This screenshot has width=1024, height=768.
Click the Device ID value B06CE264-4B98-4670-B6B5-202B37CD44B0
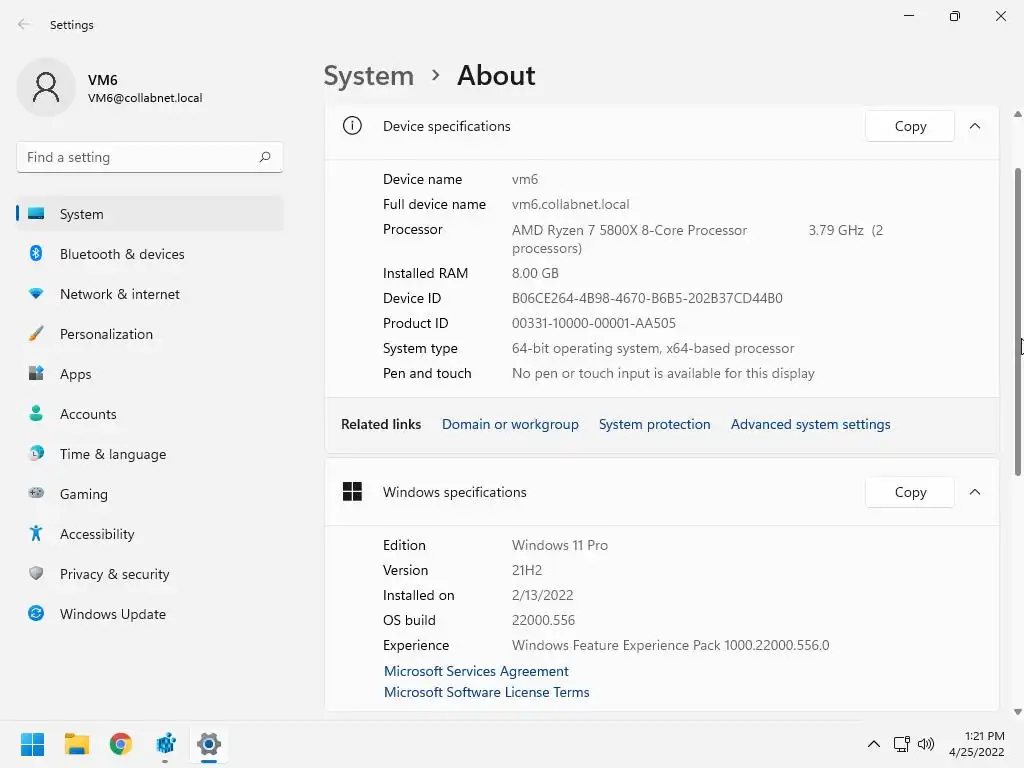tap(647, 298)
